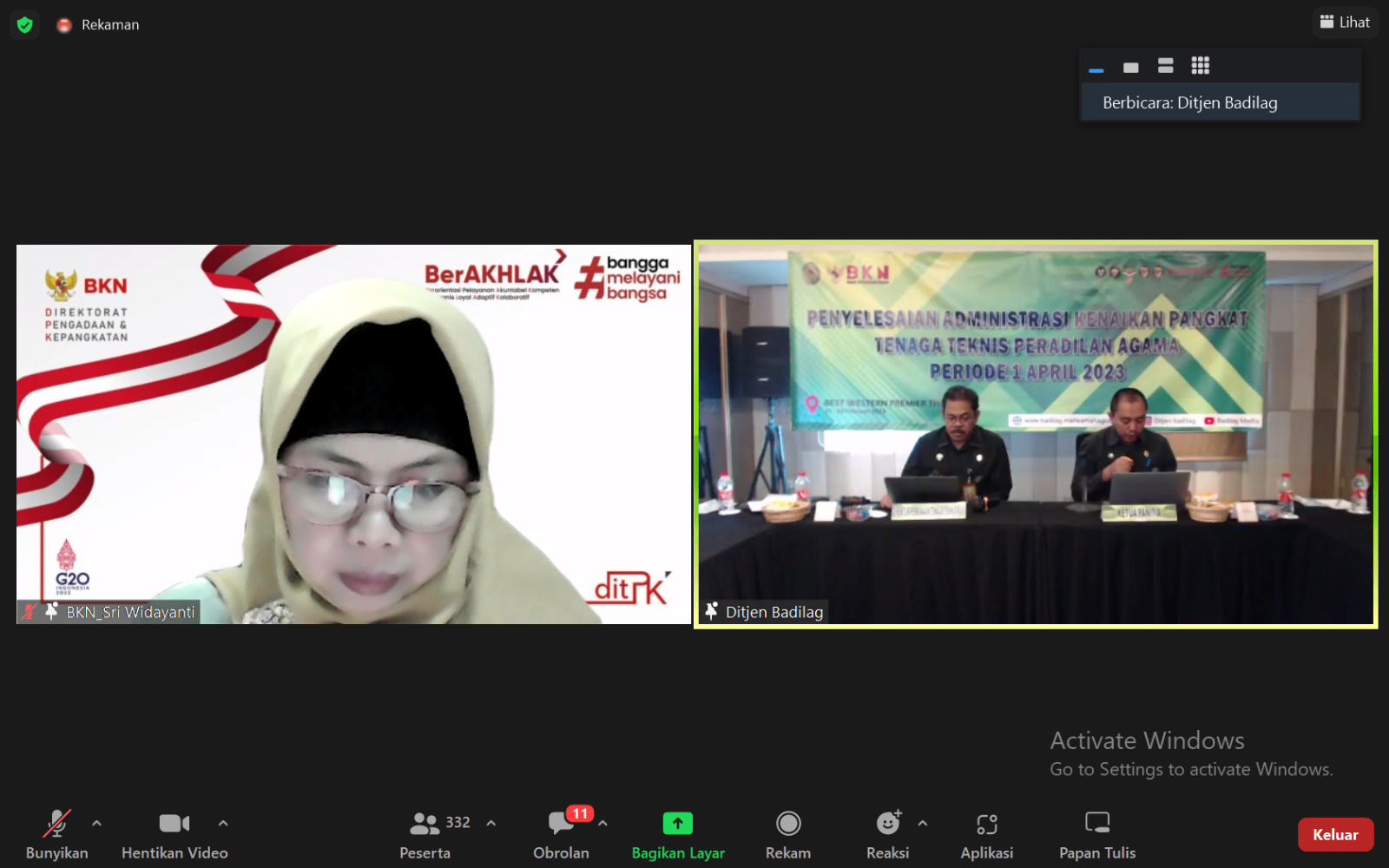Click the green encryption shield icon
1389x868 pixels.
coord(24,25)
